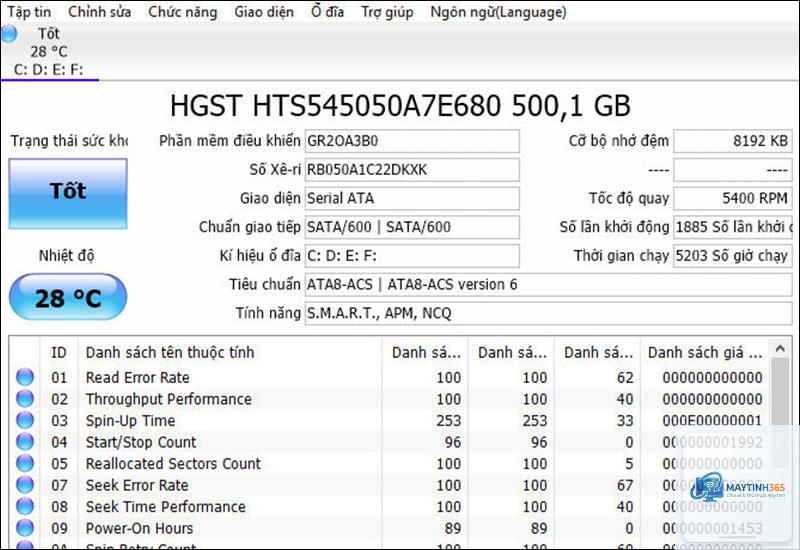This screenshot has width=800, height=550.
Task: Click the status orb for Spin-Up Time
Action: click(x=25, y=420)
